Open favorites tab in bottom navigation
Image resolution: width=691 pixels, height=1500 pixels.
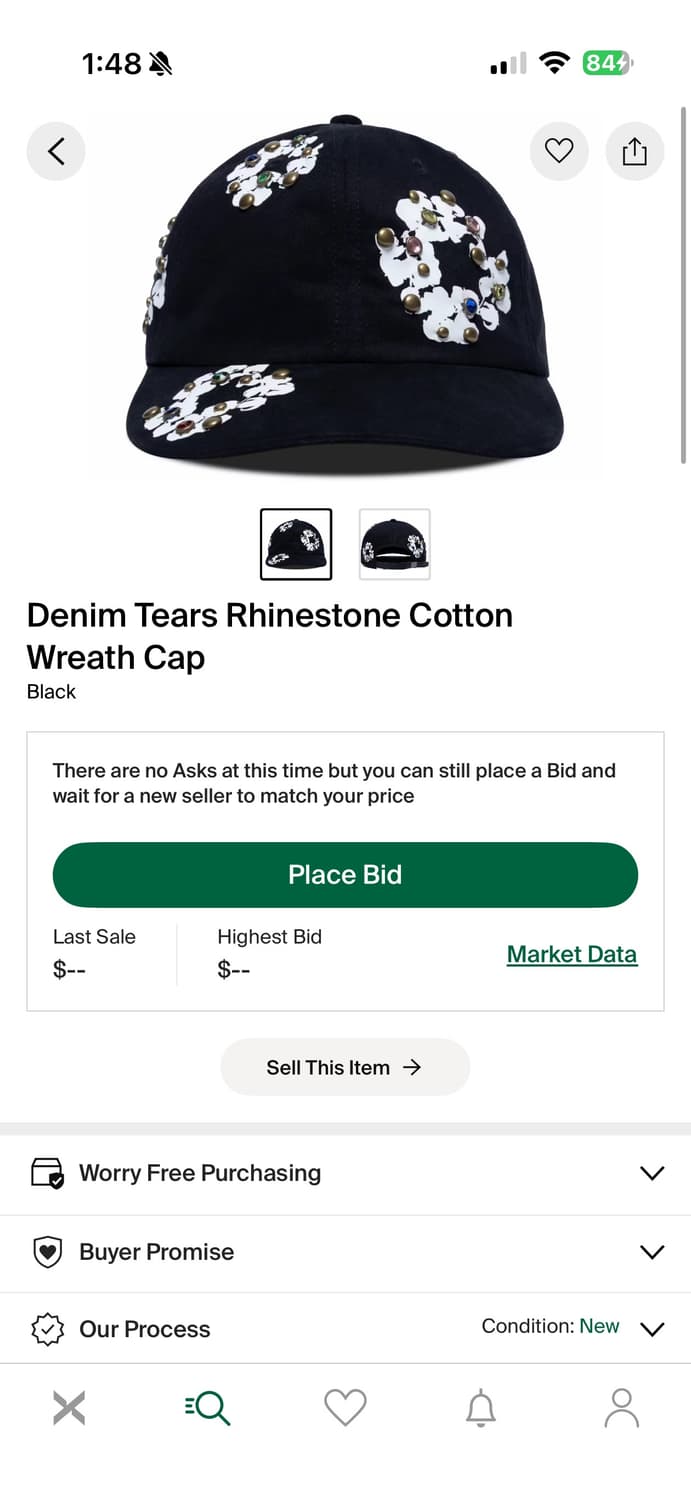coord(345,1408)
